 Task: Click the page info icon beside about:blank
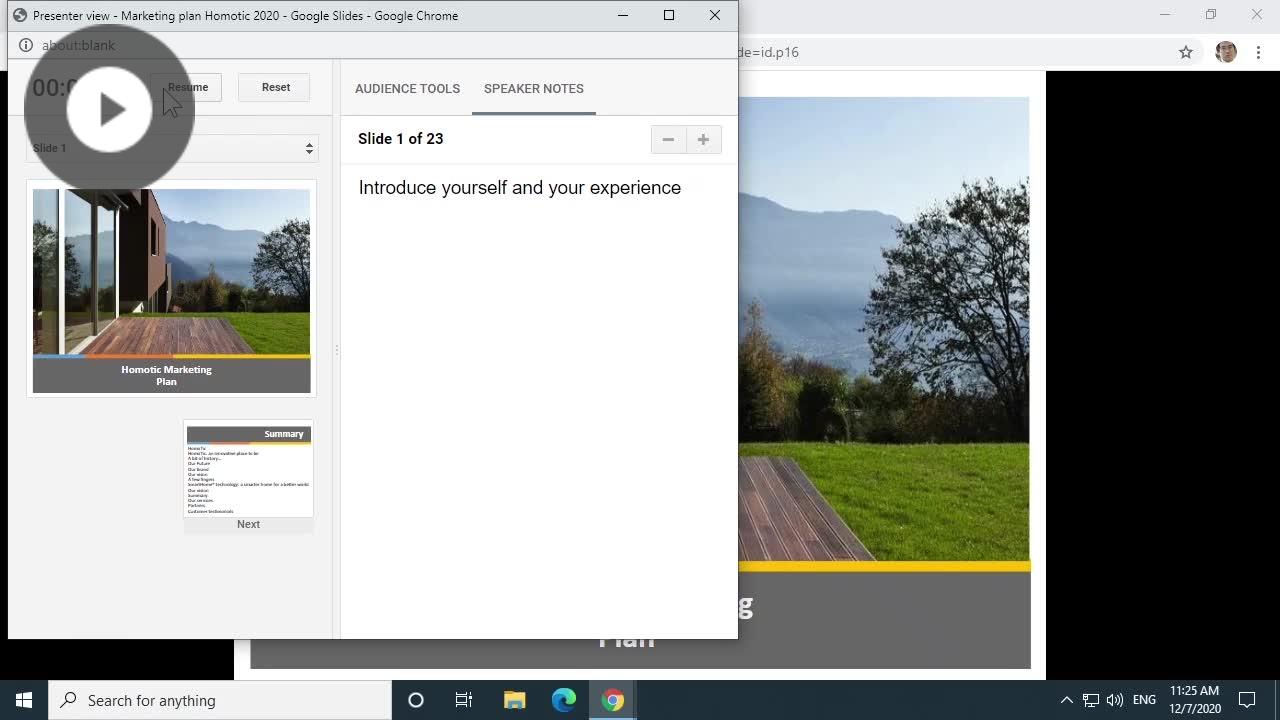(25, 45)
